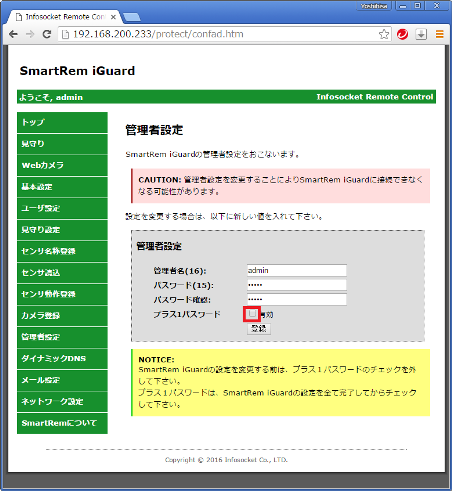Focus the 管理者名 input field
The image size is (452, 491).
[x=297, y=270]
